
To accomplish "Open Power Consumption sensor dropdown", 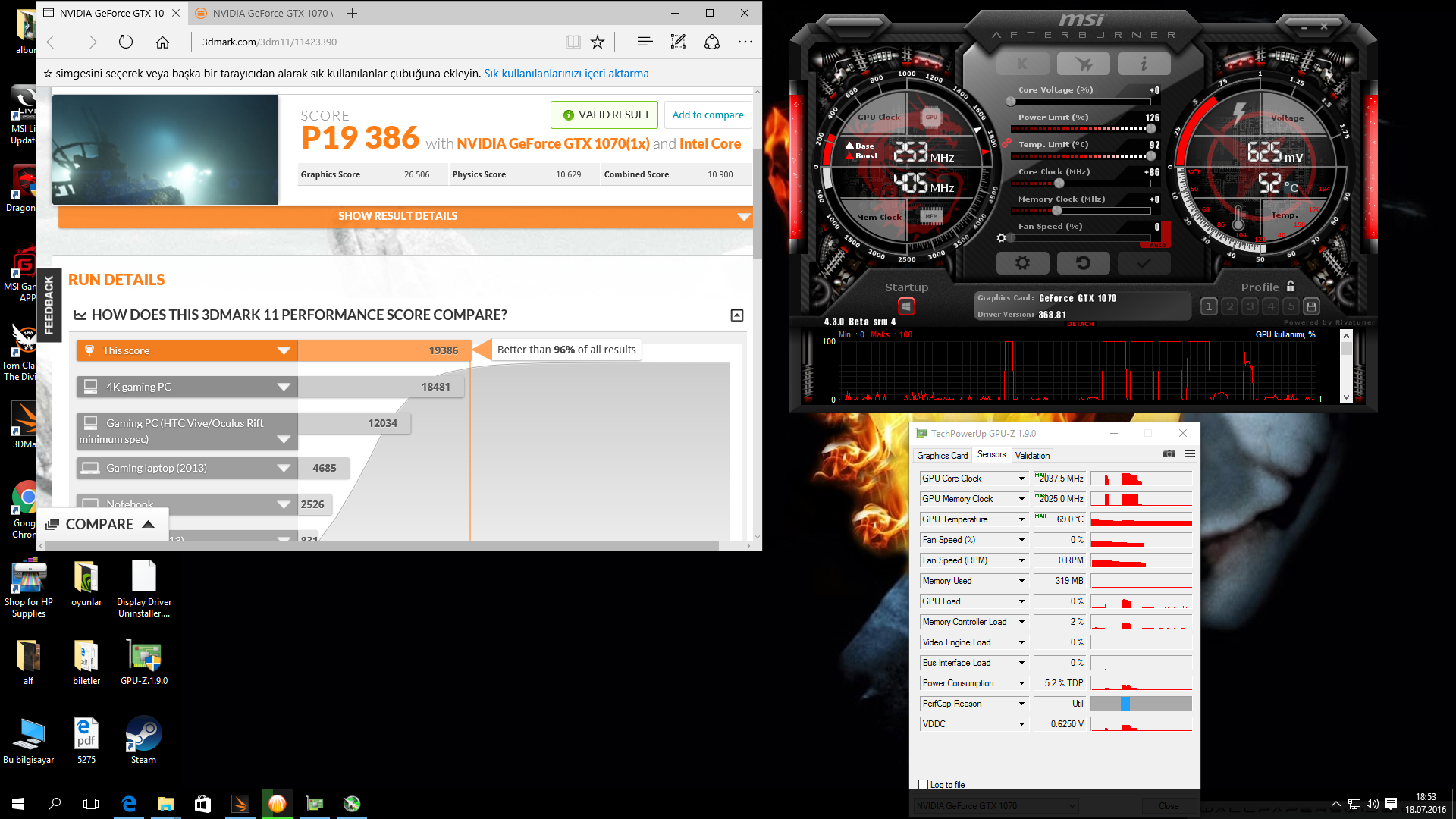I will [x=1021, y=683].
